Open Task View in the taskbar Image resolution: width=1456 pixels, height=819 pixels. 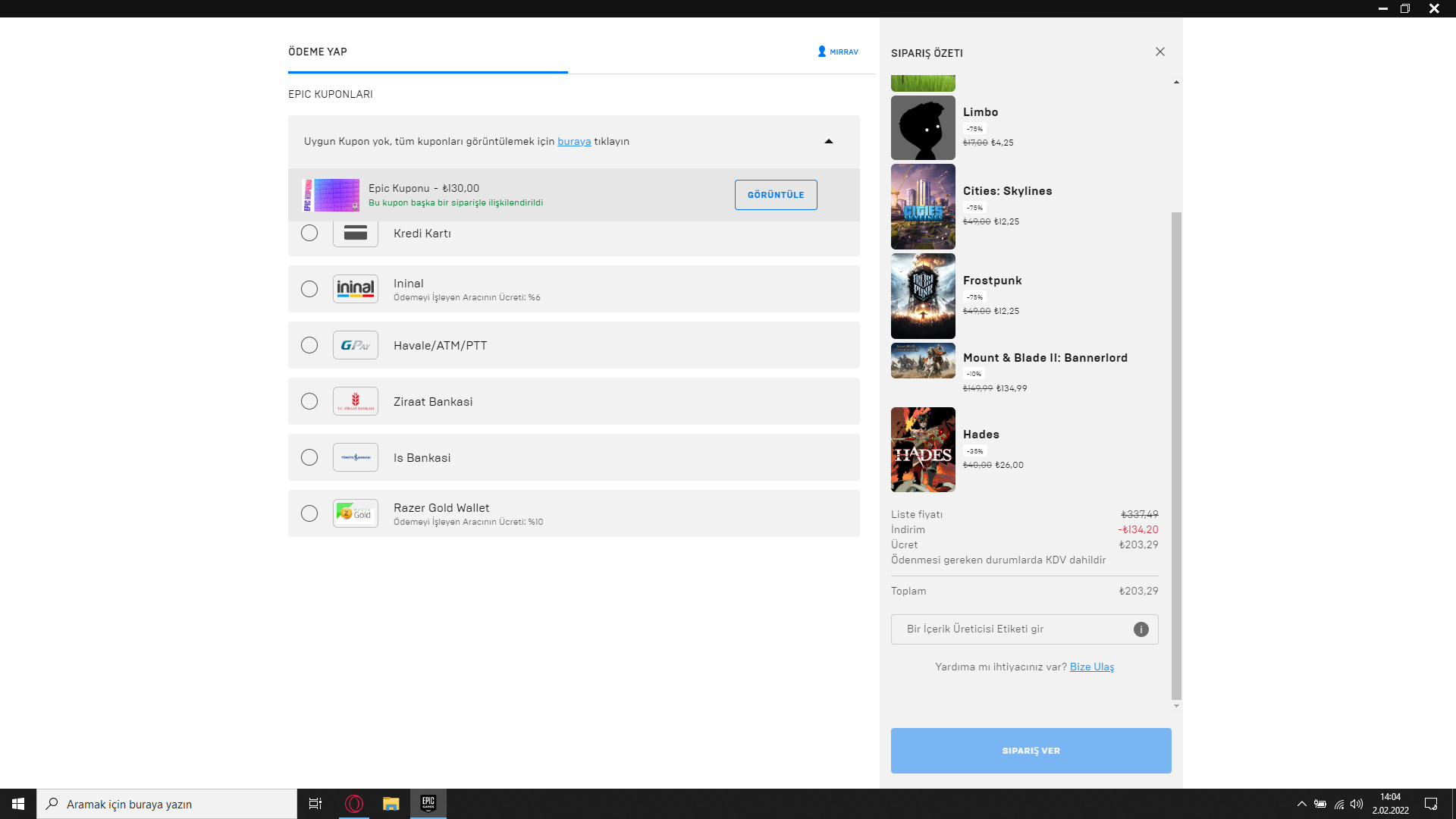[315, 804]
